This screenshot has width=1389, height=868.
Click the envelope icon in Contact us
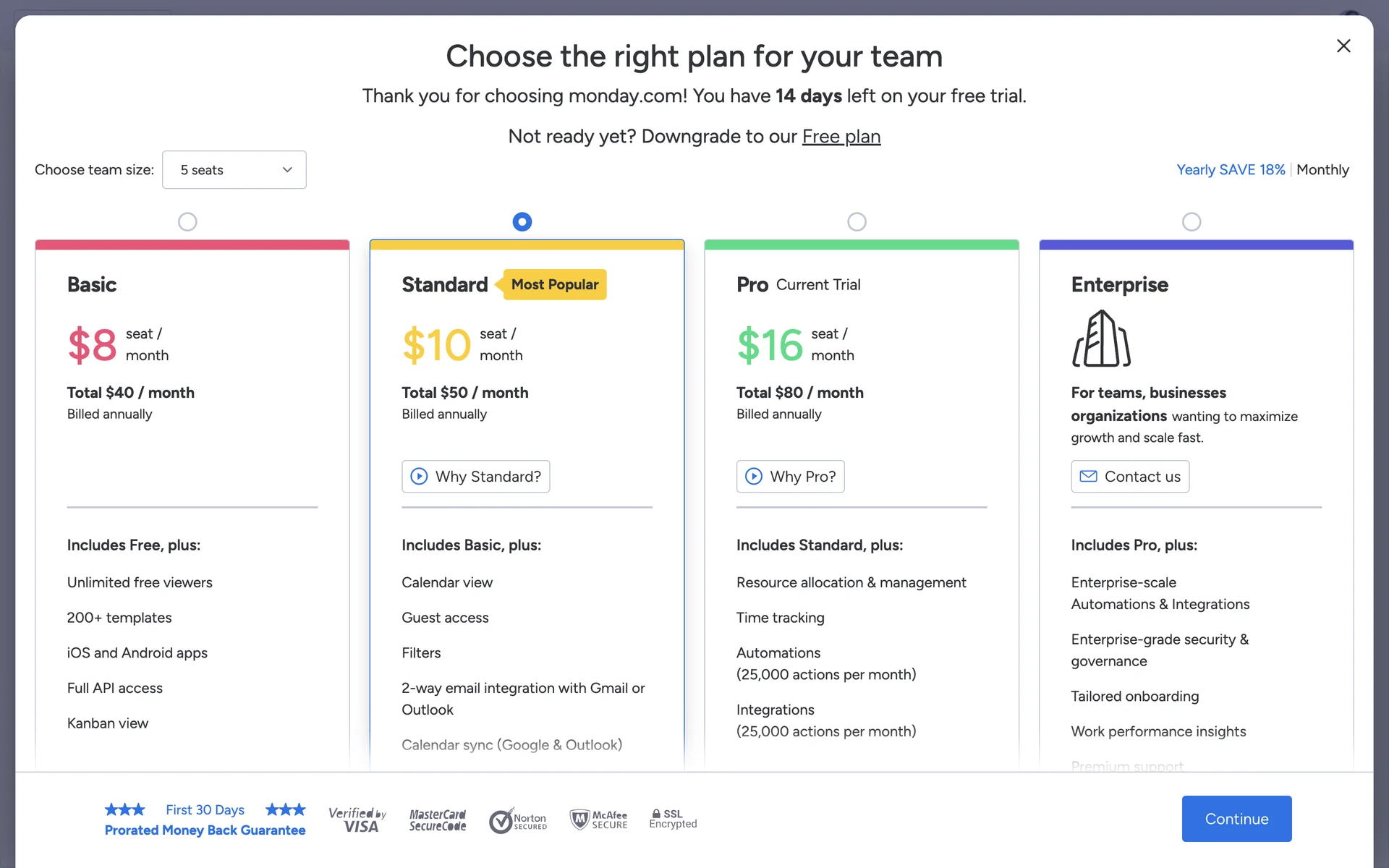tap(1088, 476)
